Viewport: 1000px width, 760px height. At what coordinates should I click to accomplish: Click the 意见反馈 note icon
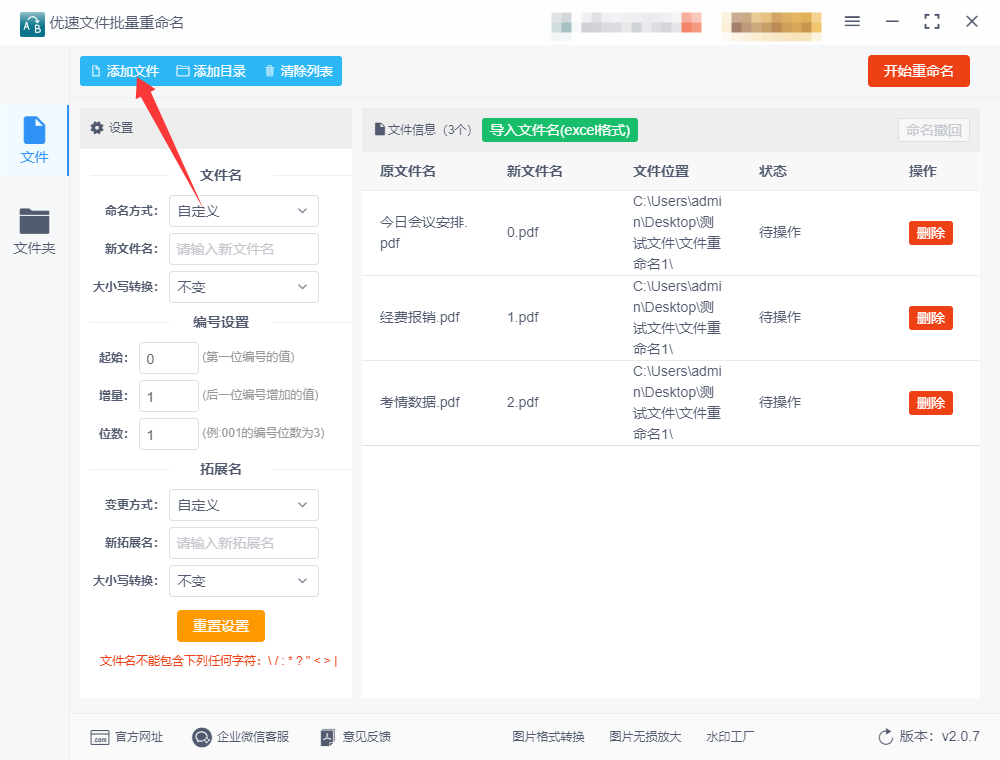(x=327, y=738)
